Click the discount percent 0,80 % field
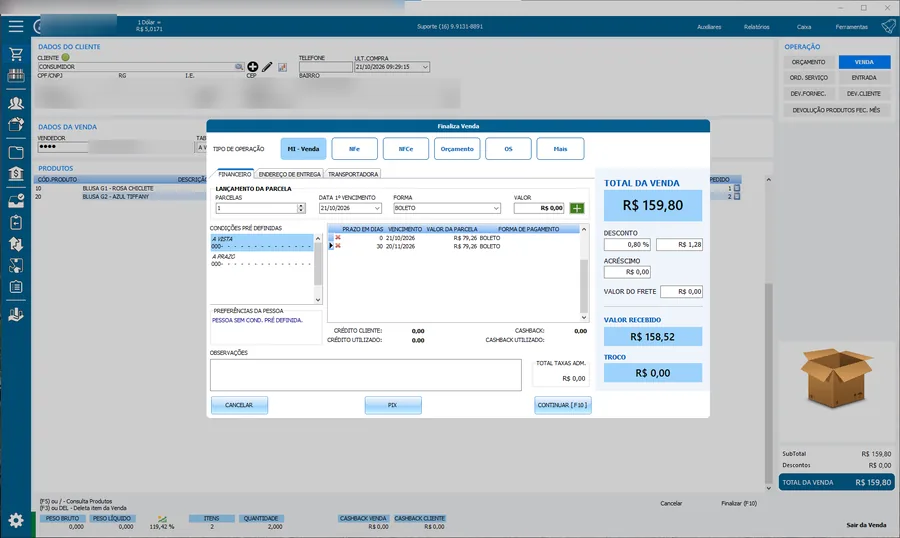This screenshot has width=900, height=538. [627, 245]
